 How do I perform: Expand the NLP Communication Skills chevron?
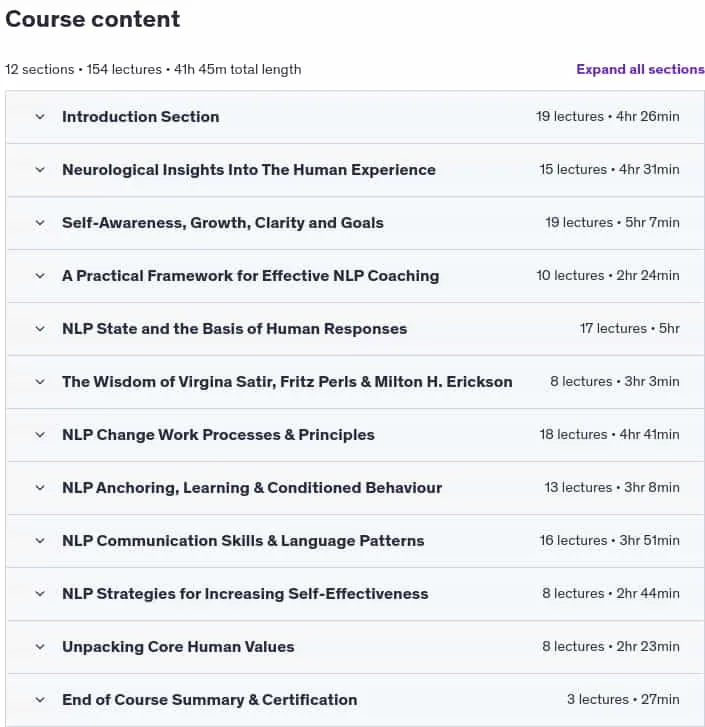40,541
